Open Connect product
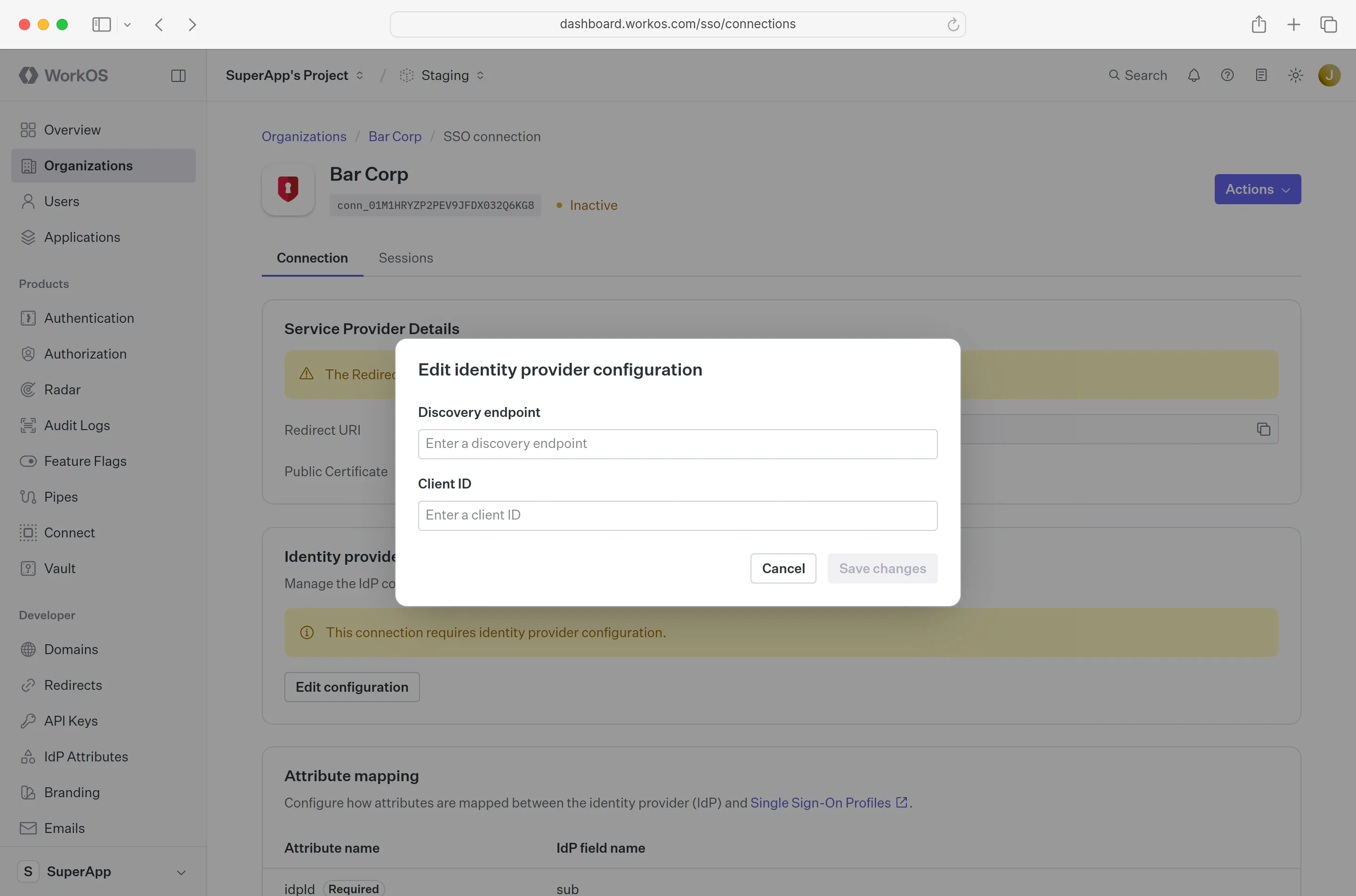This screenshot has width=1356, height=896. (x=104, y=533)
